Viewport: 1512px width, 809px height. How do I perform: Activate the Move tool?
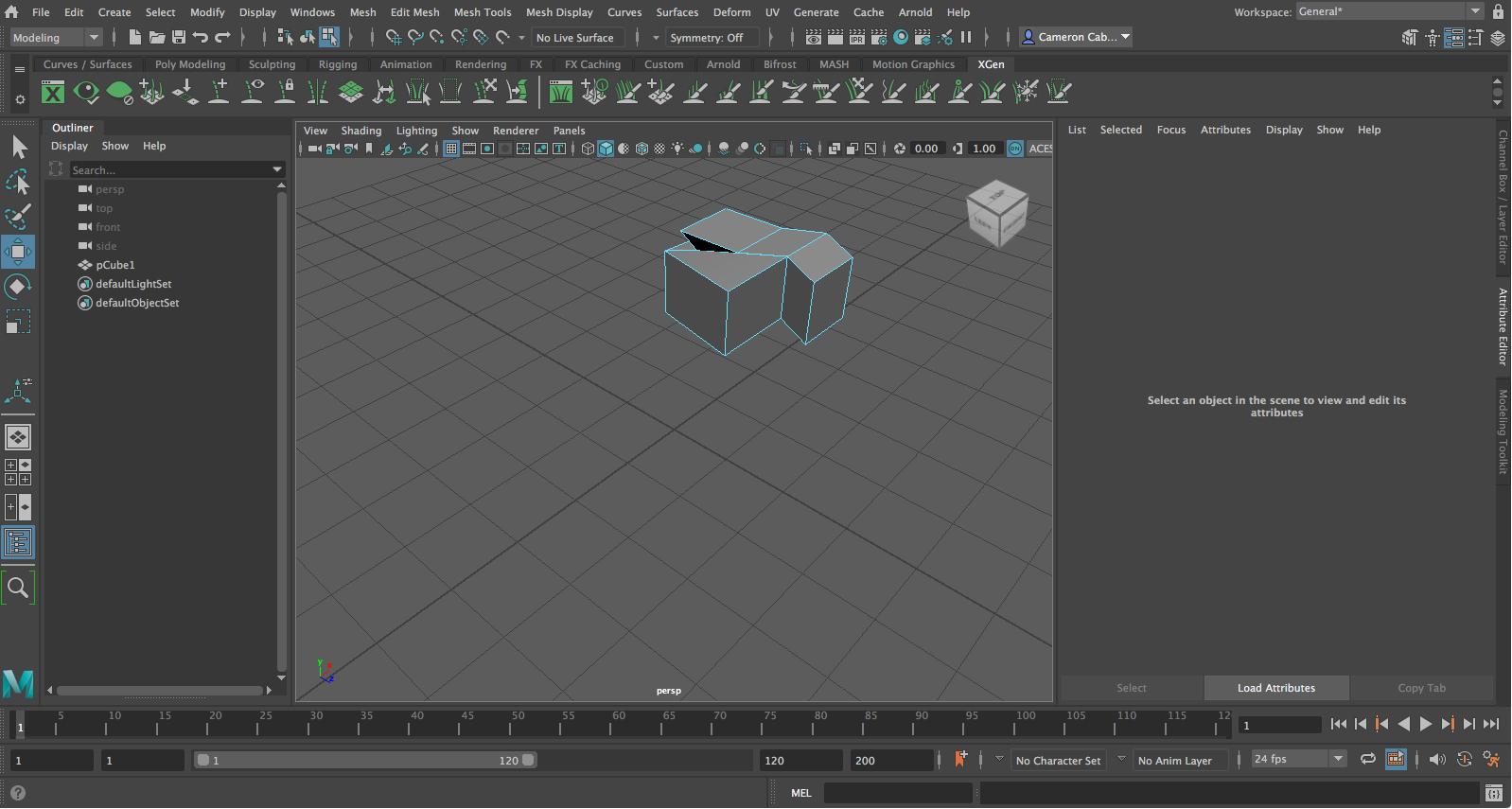pyautogui.click(x=19, y=252)
